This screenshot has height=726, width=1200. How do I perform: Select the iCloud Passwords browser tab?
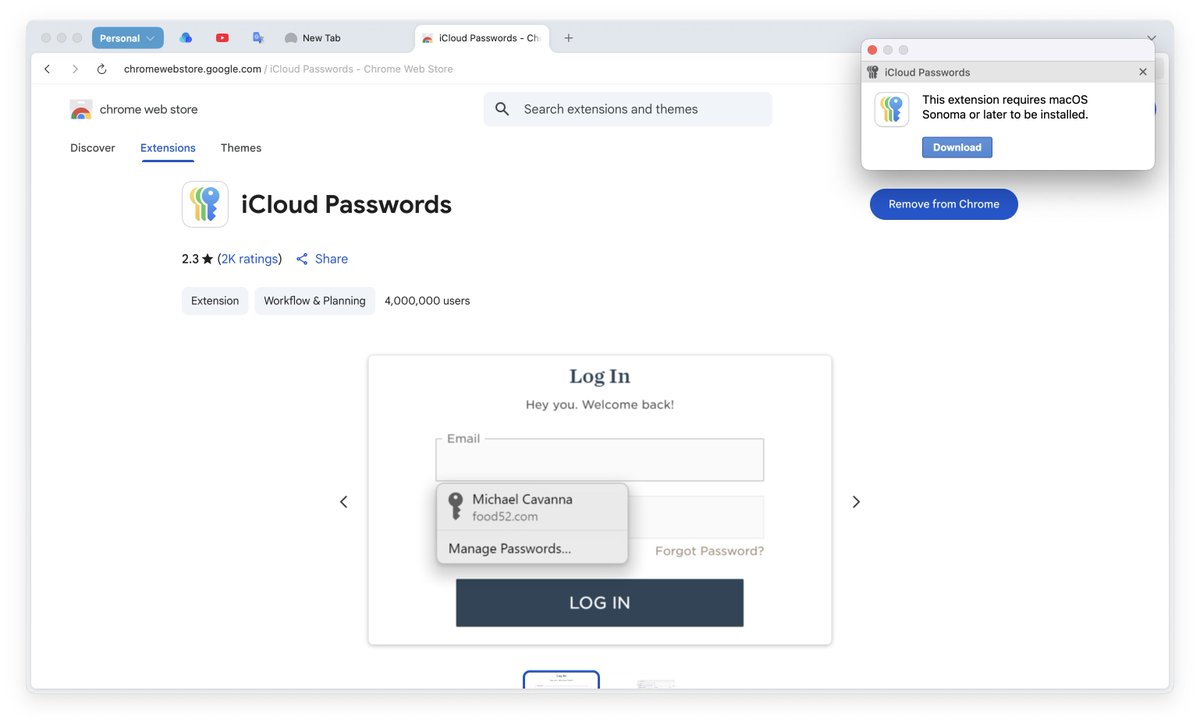(x=483, y=38)
